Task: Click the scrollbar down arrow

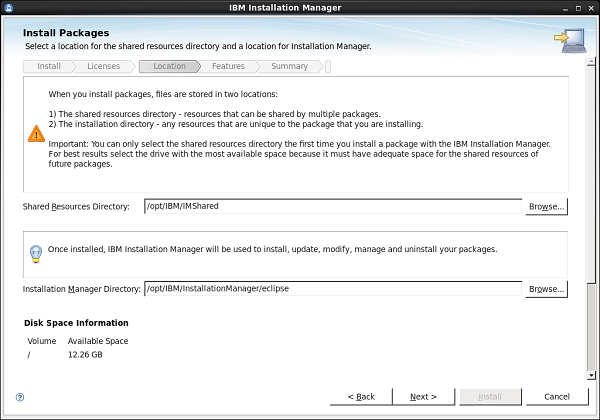Action: [591, 375]
